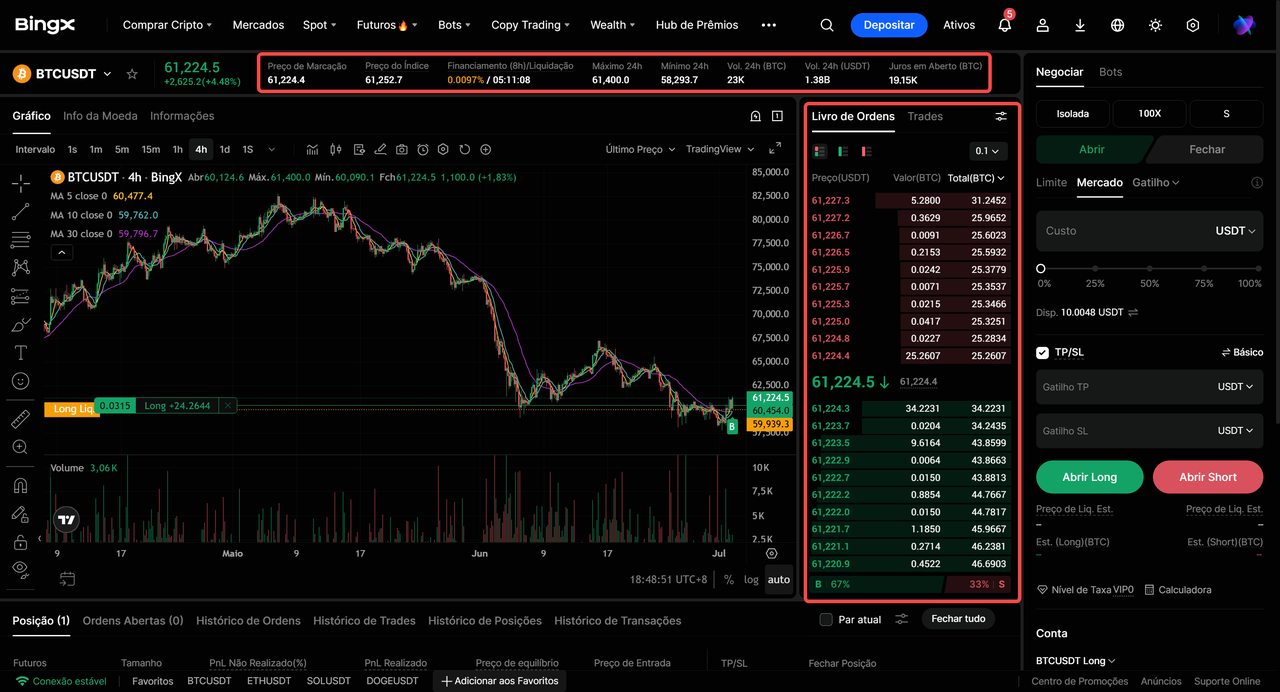The width and height of the screenshot is (1280, 692).
Task: Open order book filter settings icon
Action: (x=1001, y=117)
